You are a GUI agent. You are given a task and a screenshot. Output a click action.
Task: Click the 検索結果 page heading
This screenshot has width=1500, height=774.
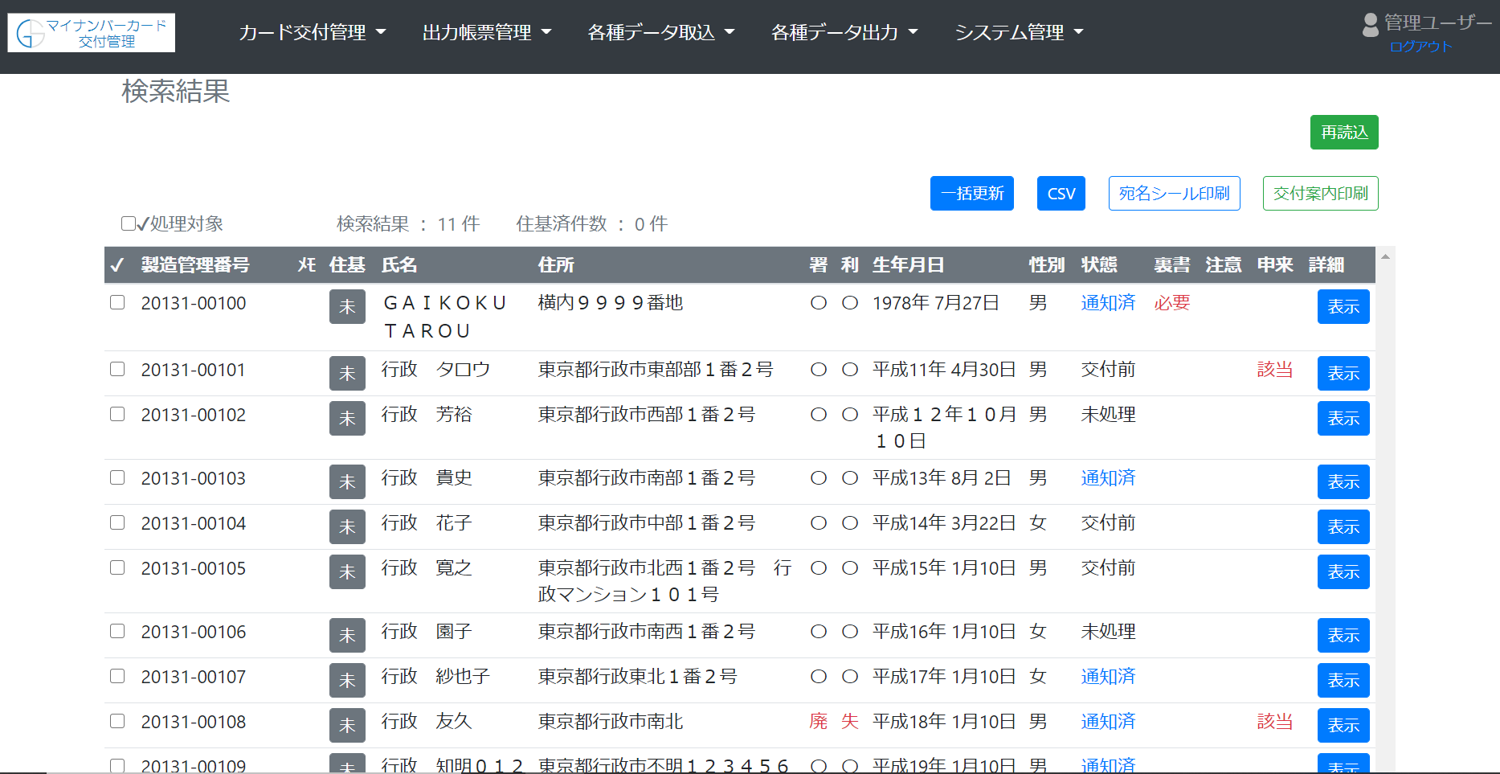click(176, 92)
